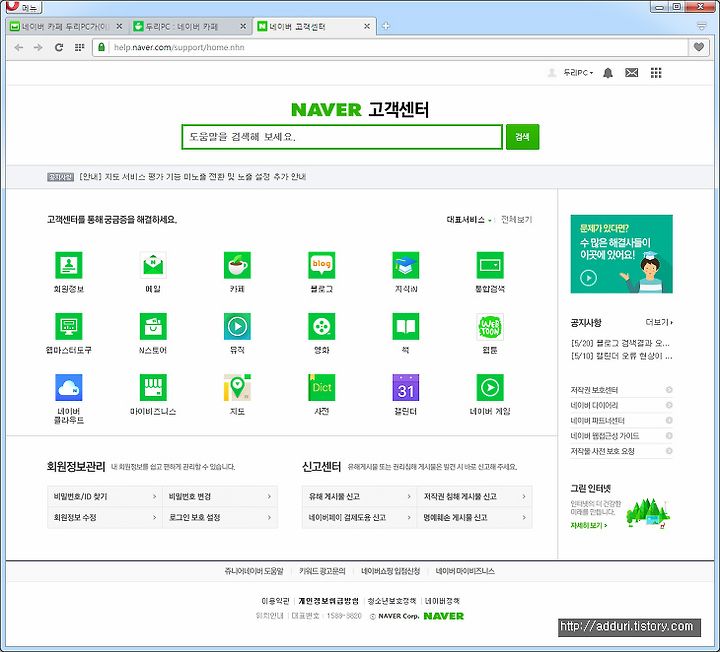Open the Opera 메뉴 button

(23, 7)
